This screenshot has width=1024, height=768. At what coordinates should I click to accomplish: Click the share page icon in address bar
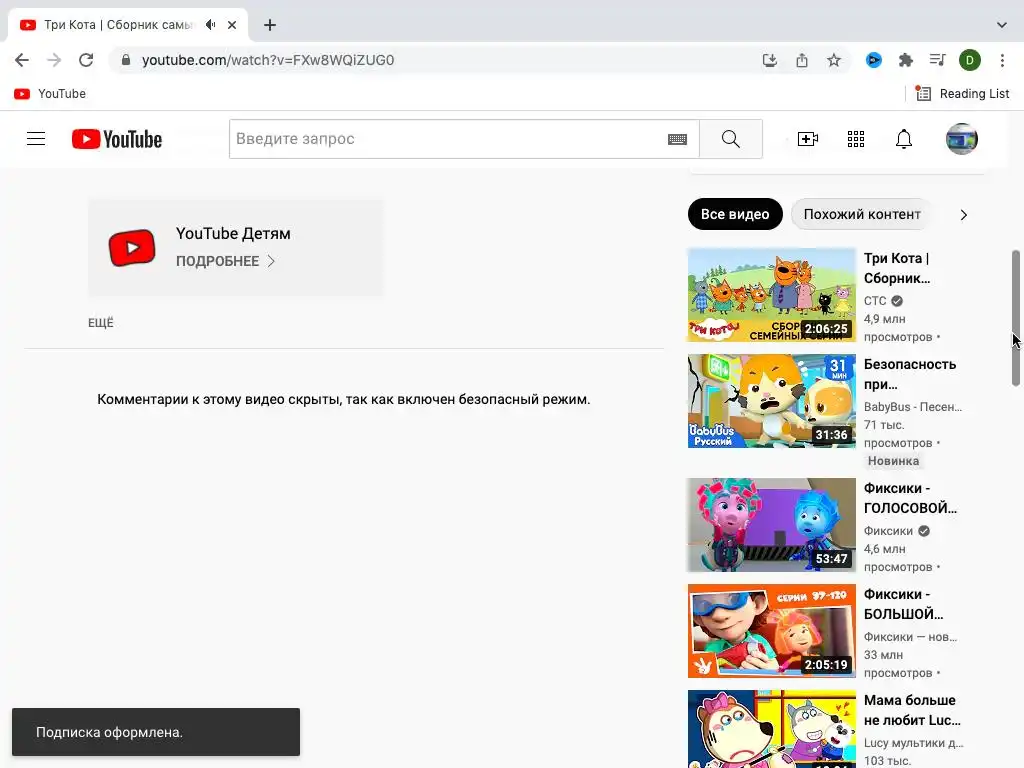point(802,60)
